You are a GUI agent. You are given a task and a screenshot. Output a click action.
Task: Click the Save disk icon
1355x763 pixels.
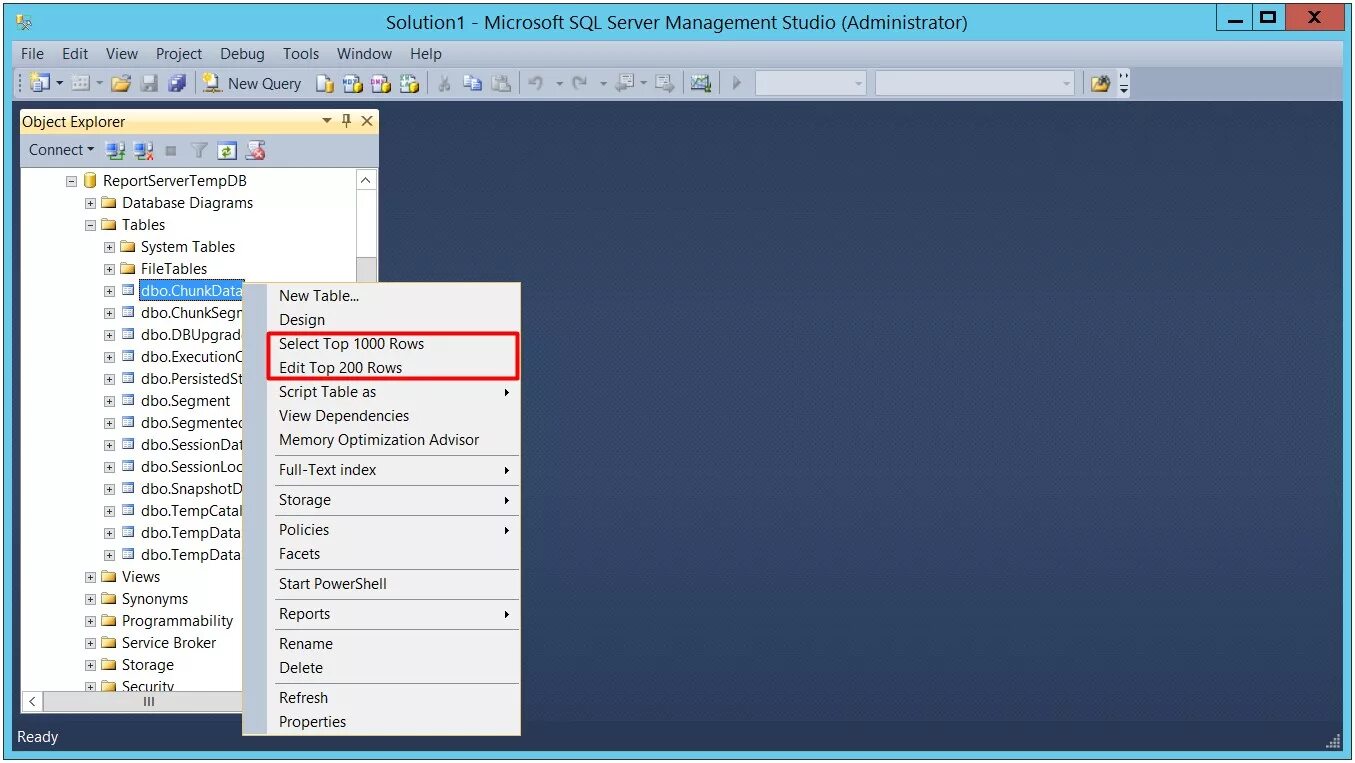pos(149,84)
